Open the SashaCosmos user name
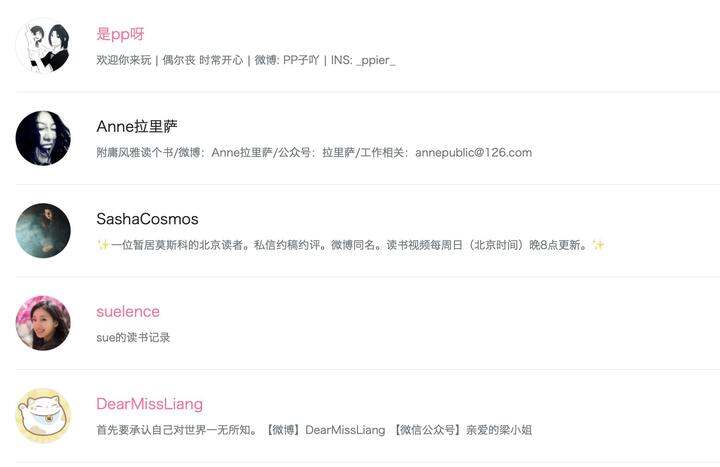 tap(147, 219)
